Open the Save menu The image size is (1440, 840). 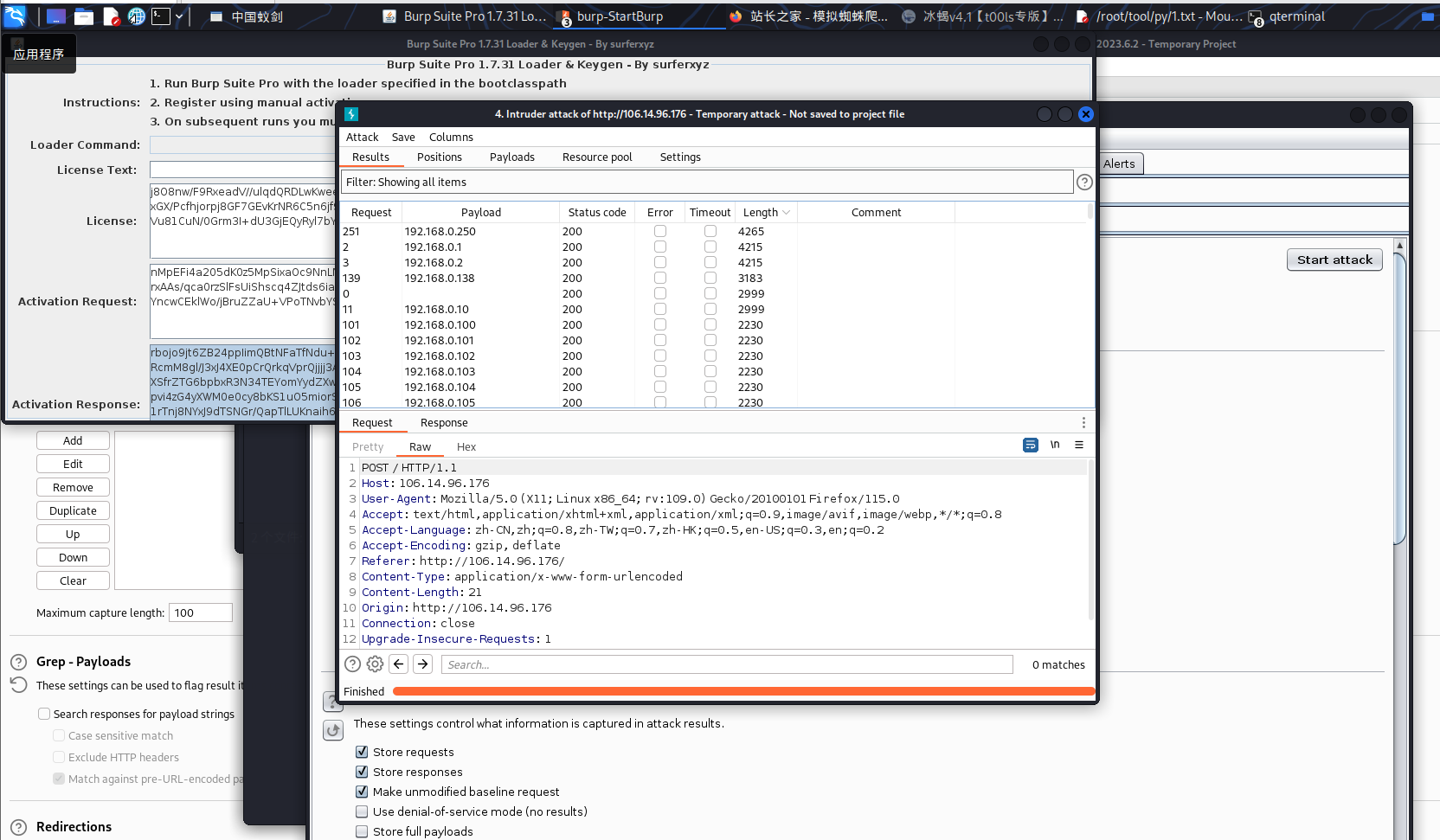point(403,137)
